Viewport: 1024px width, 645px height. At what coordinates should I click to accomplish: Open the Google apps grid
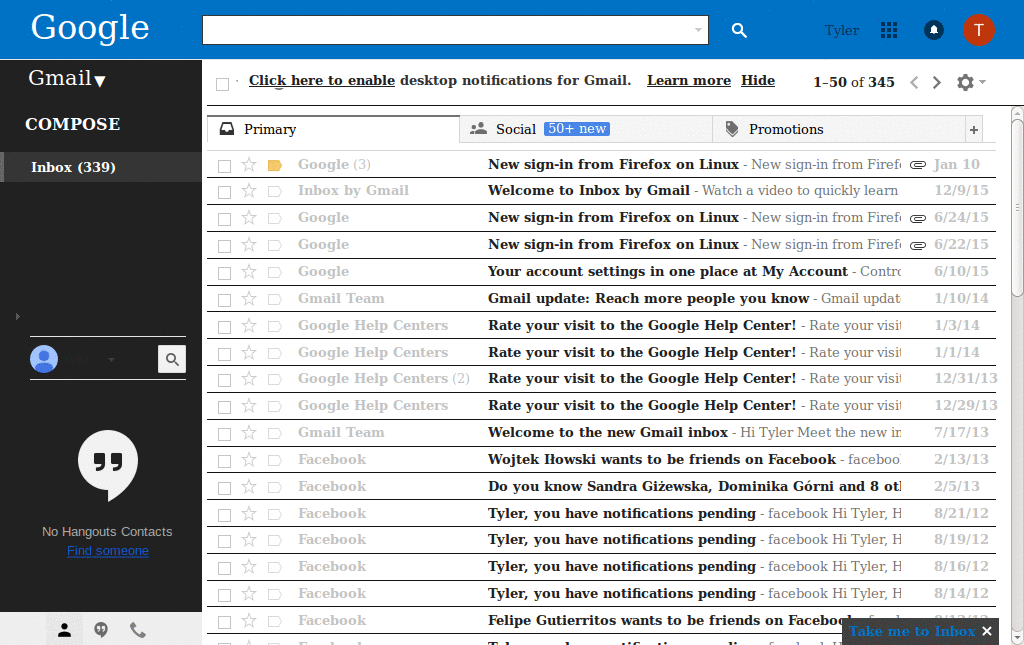(x=889, y=30)
